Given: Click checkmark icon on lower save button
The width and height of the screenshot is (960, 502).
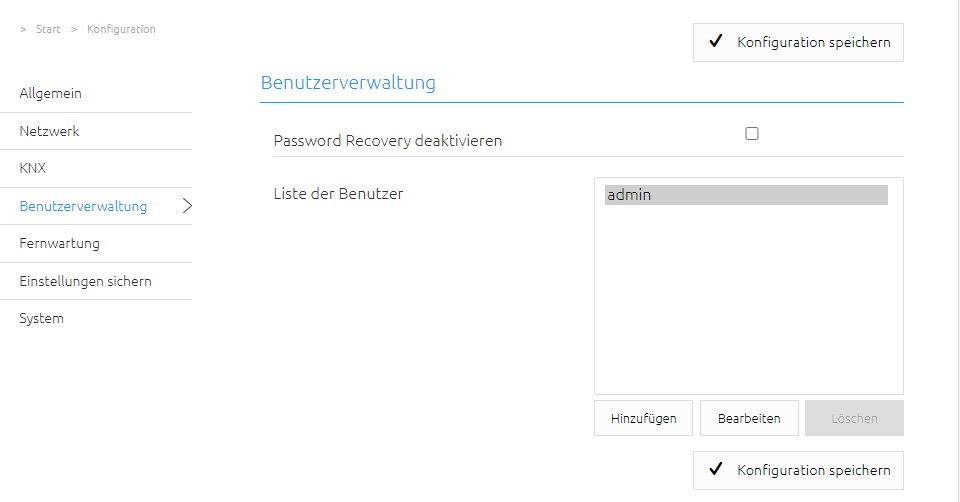Looking at the screenshot, I should pyautogui.click(x=715, y=470).
